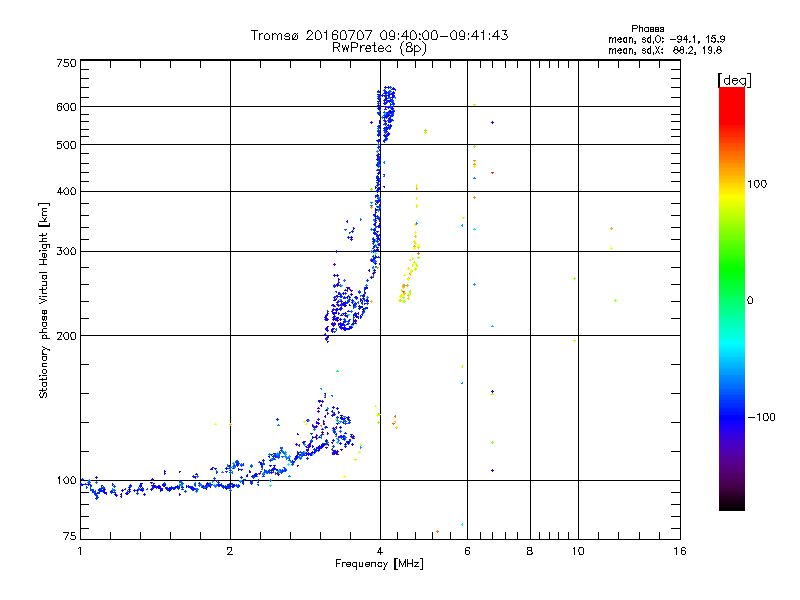Click the x-axis tick label '6'

coord(467,551)
